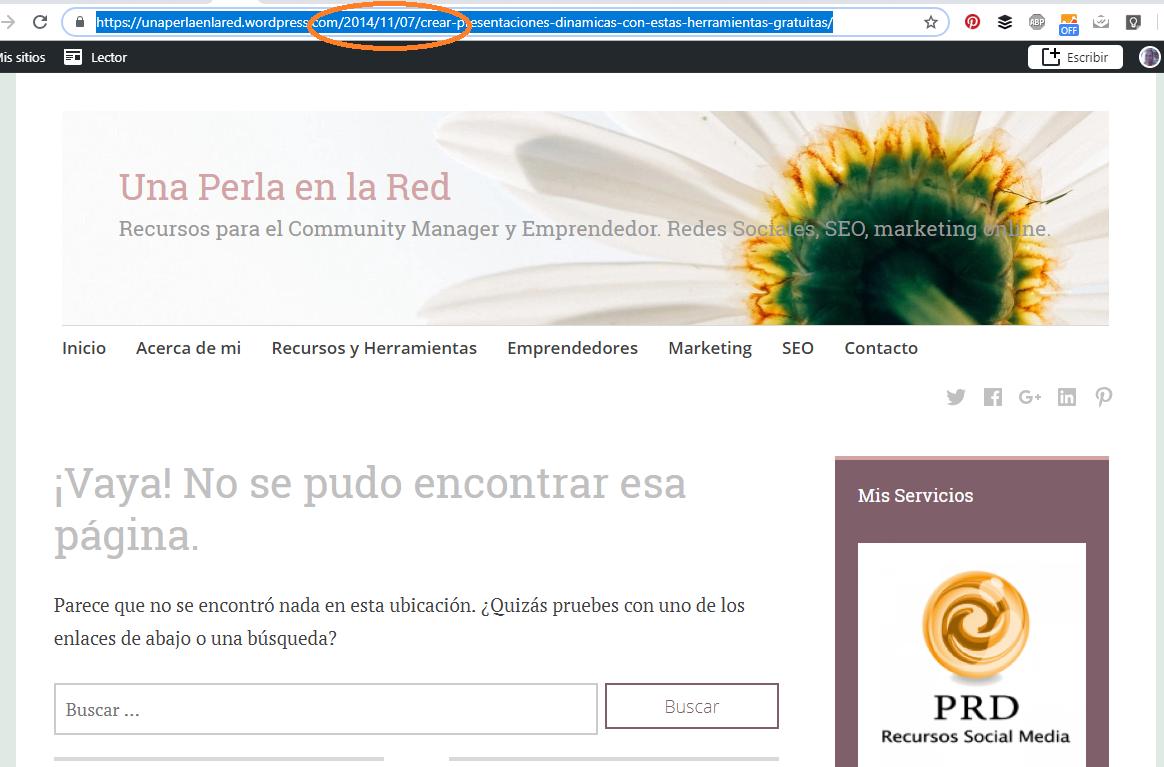Screen dimensions: 1164x767
Task: Share the site via the Twitter icon
Action: click(956, 397)
